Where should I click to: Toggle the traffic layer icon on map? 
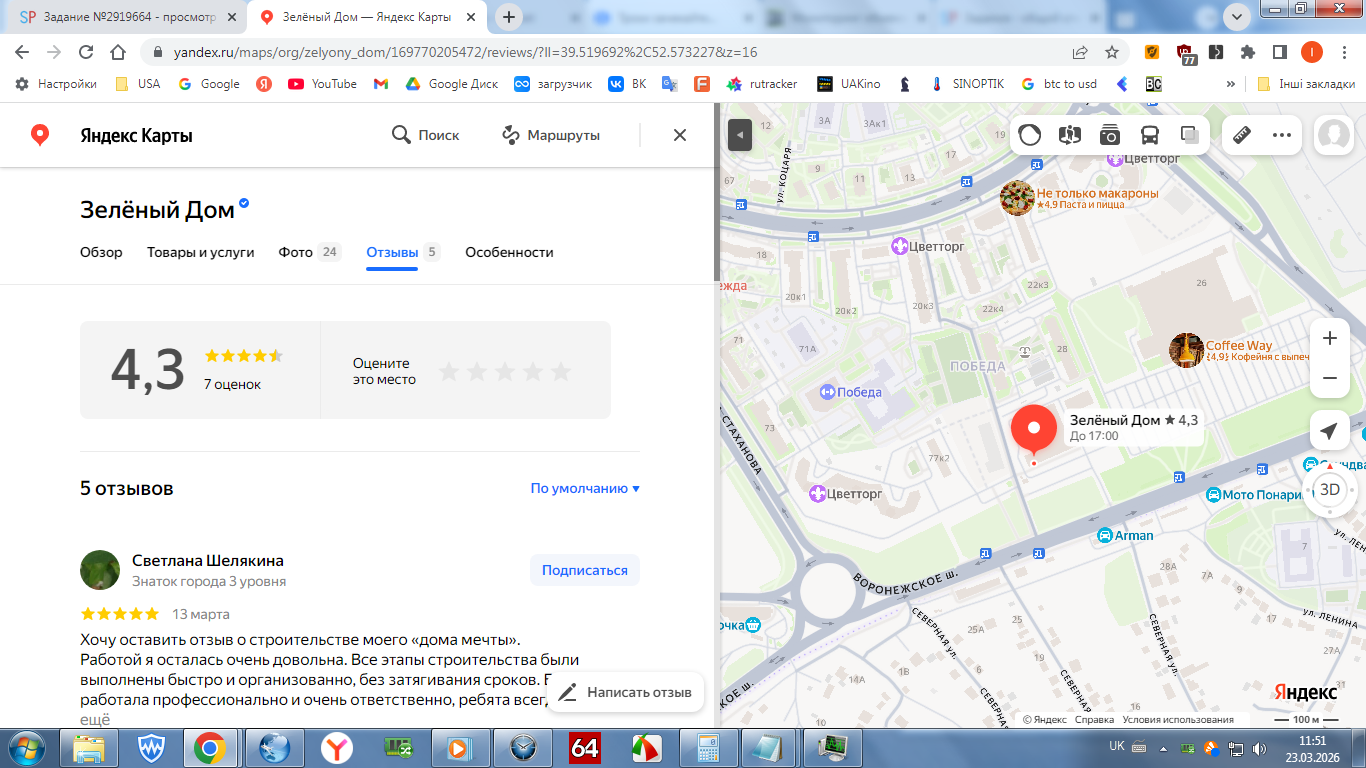[1030, 135]
